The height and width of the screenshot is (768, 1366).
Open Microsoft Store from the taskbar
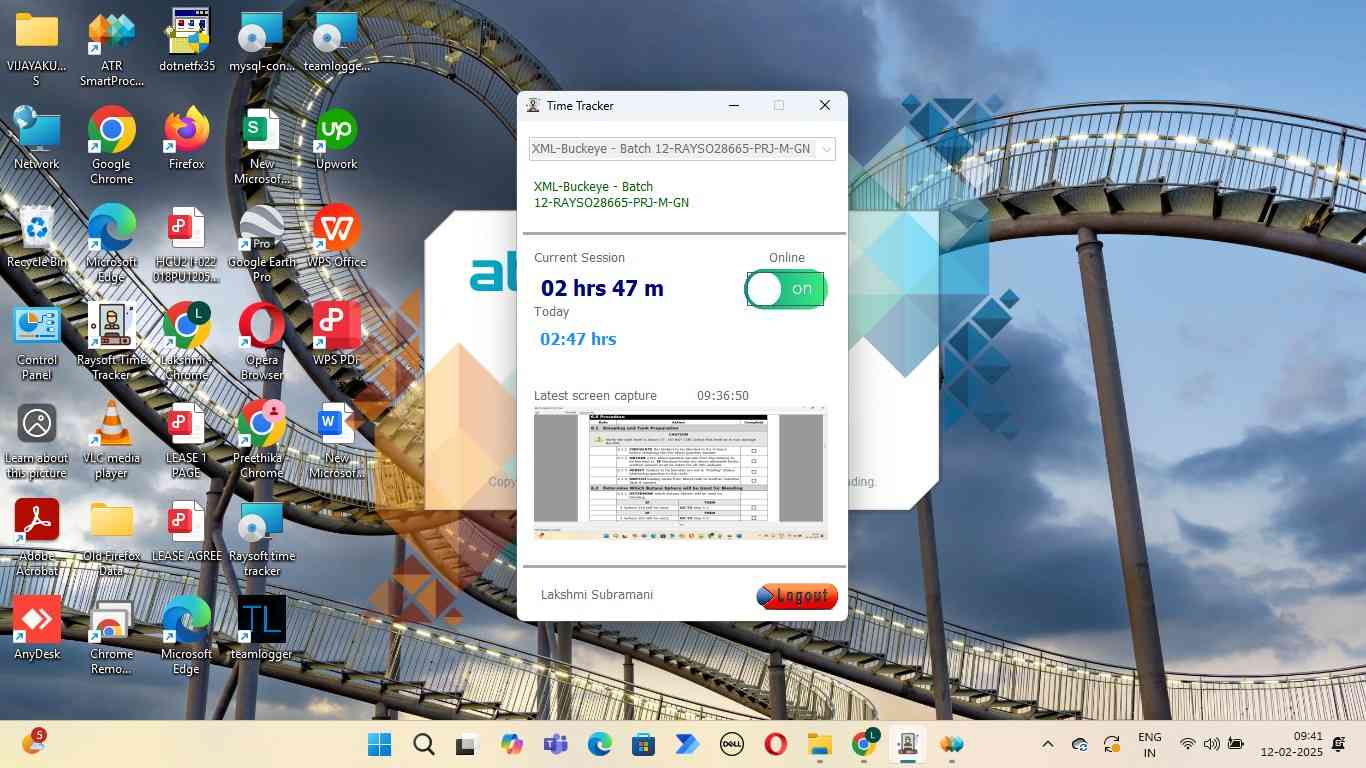point(643,744)
